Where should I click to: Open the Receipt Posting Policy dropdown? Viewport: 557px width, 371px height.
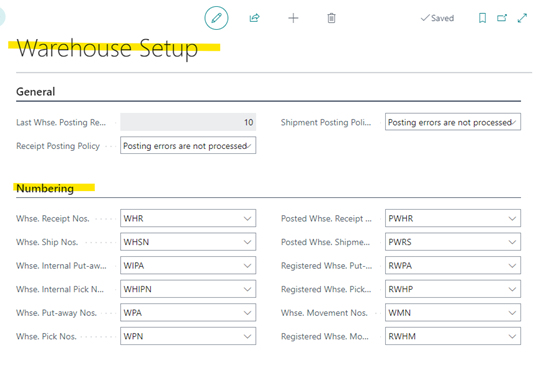coord(188,146)
